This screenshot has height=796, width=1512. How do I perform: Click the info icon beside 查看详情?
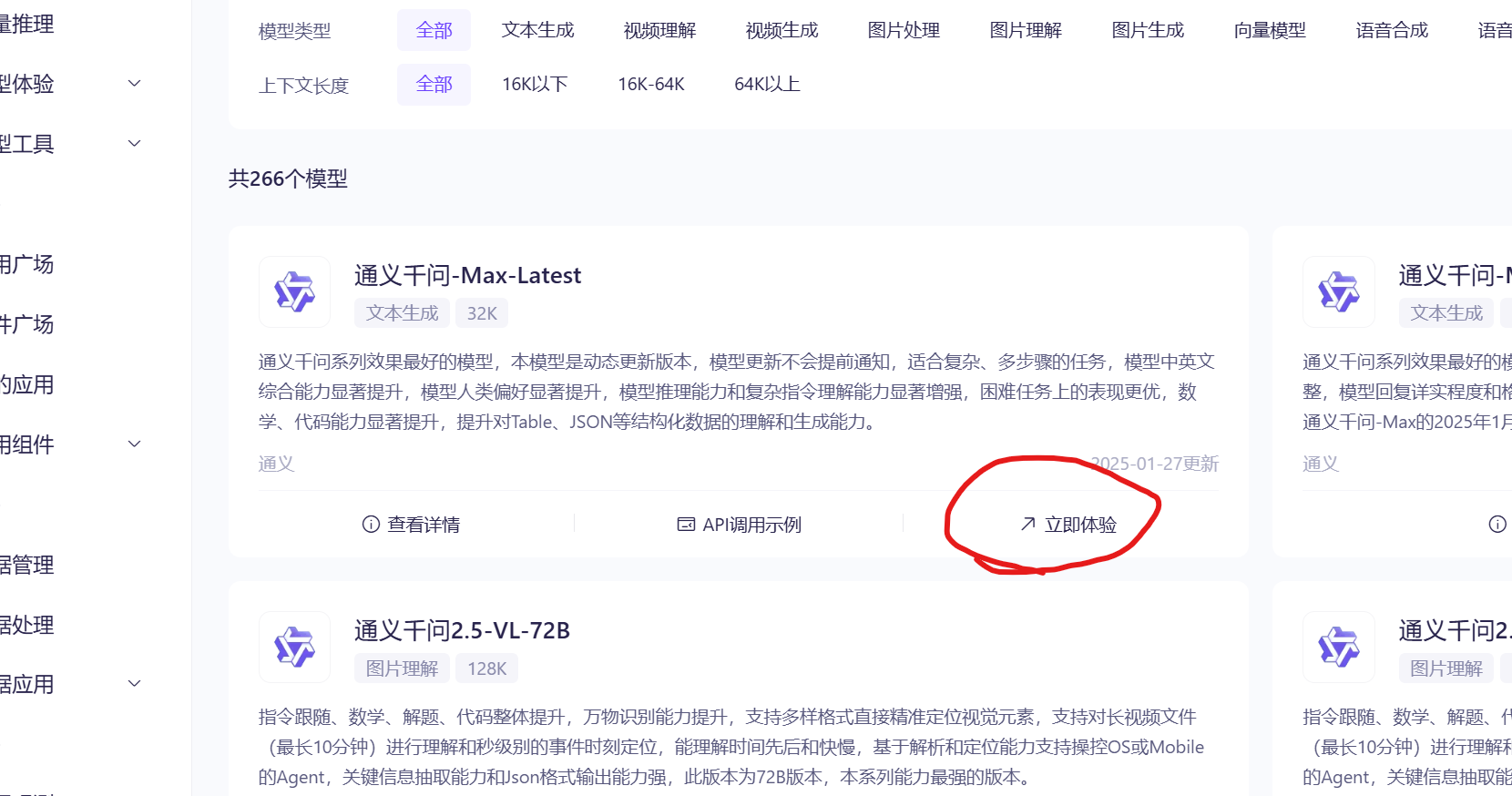tap(371, 524)
